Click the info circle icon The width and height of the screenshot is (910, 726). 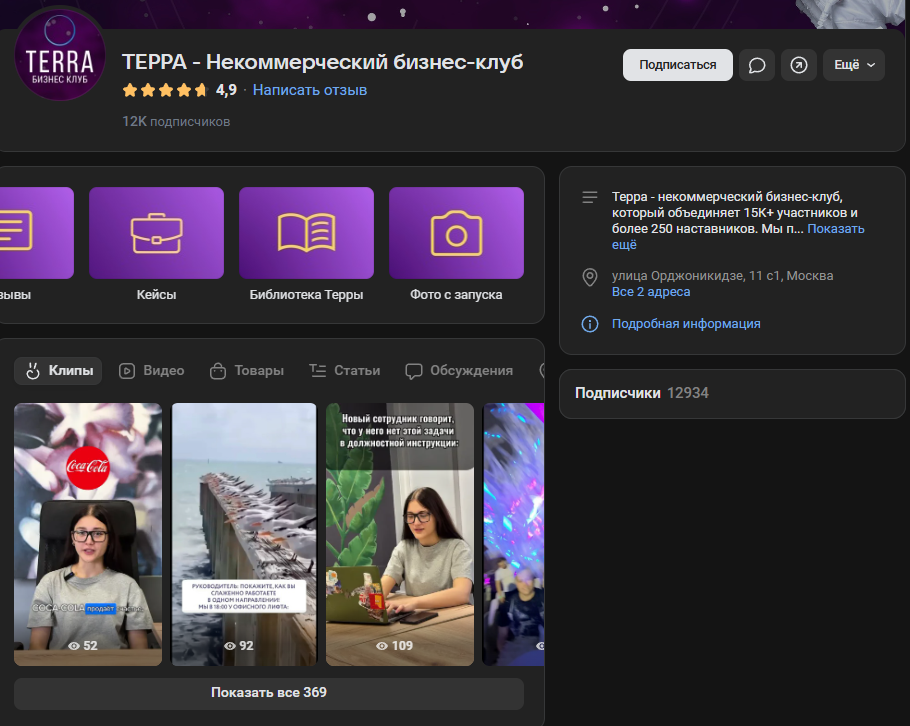(x=590, y=324)
